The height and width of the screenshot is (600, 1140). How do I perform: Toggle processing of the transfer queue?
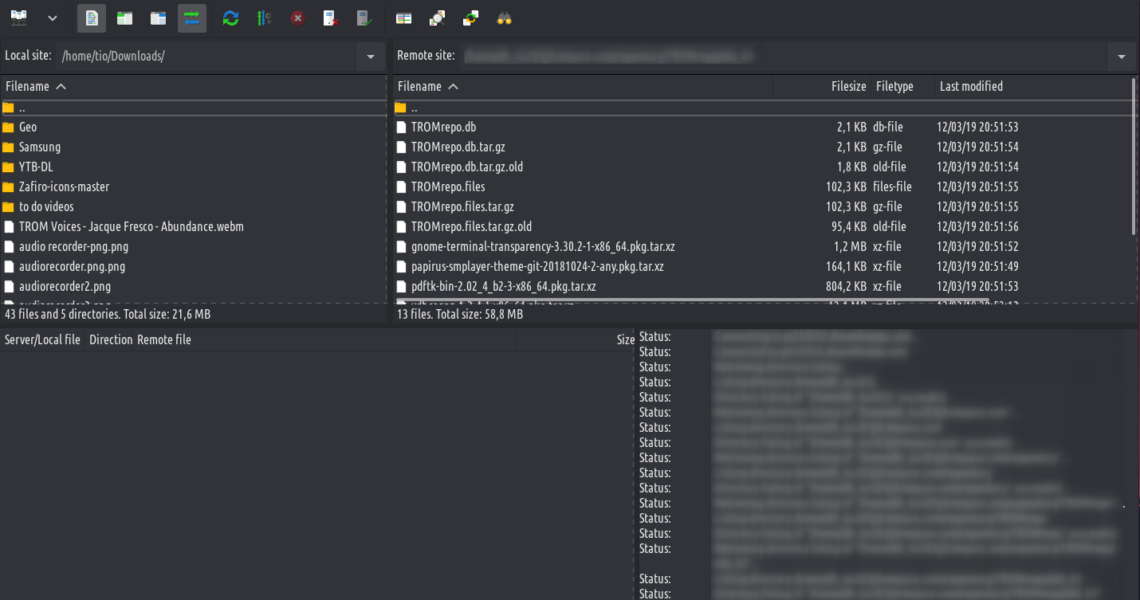[x=264, y=18]
